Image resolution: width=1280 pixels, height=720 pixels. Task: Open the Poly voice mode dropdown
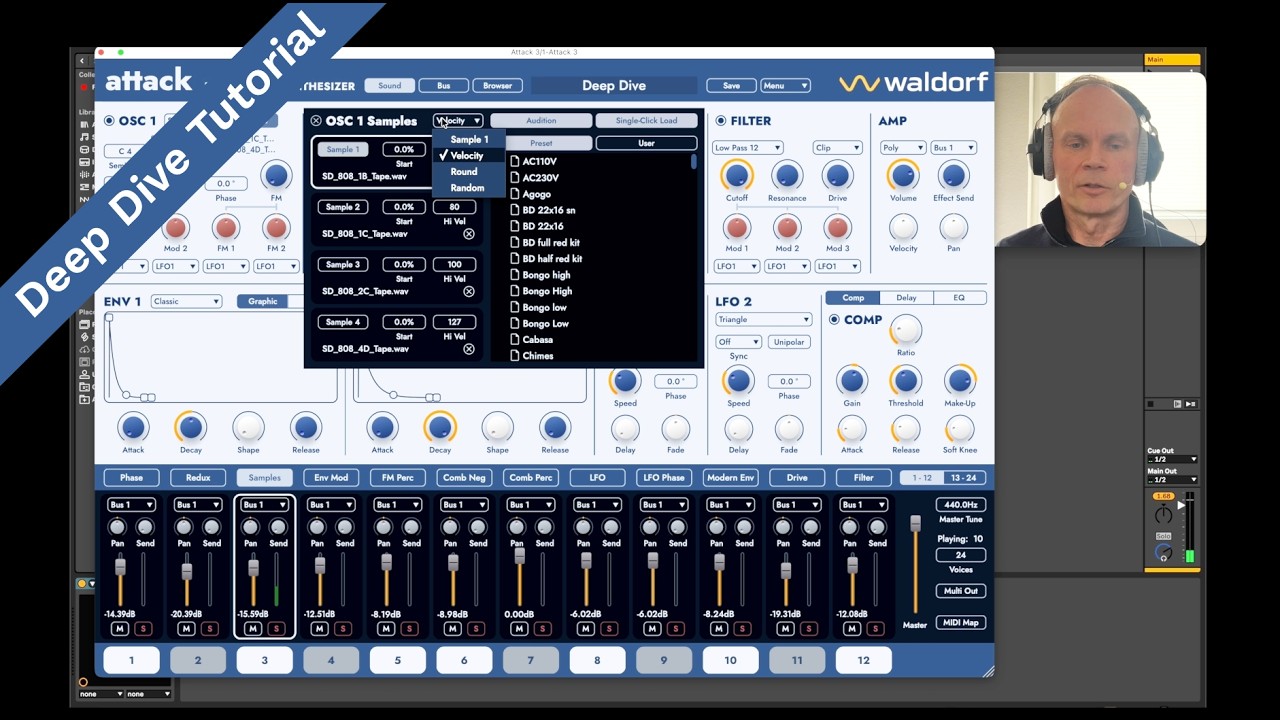click(902, 148)
